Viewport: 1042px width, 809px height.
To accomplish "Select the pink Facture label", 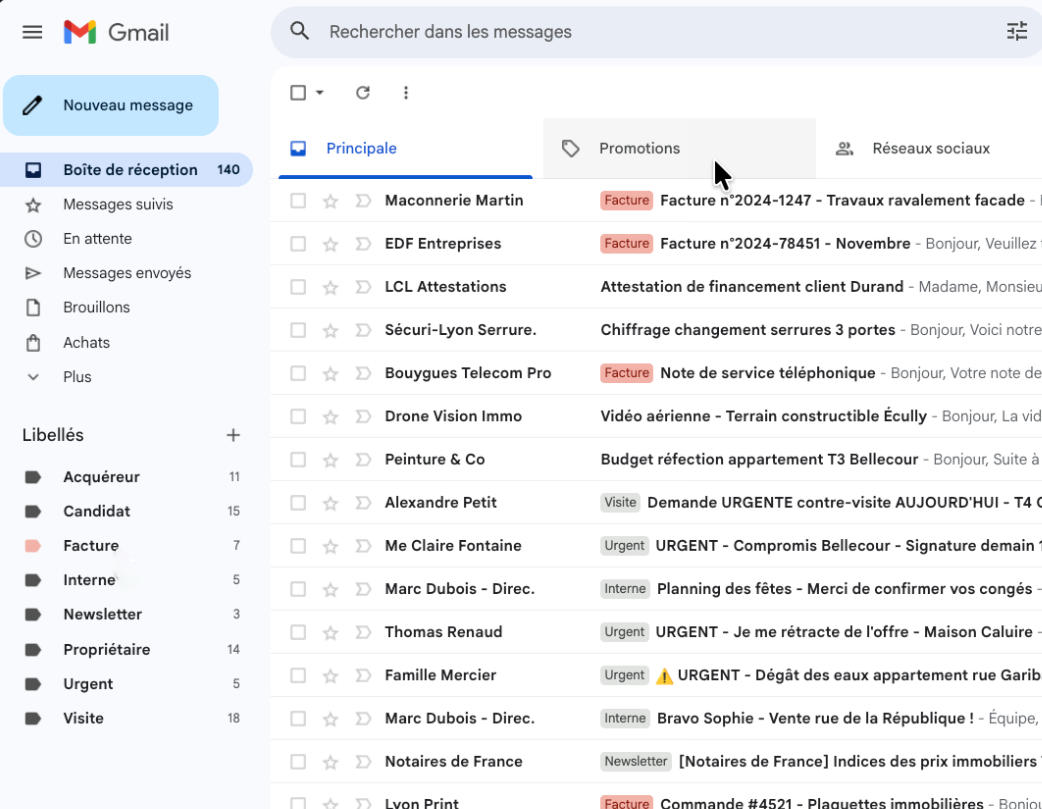I will pos(90,546).
